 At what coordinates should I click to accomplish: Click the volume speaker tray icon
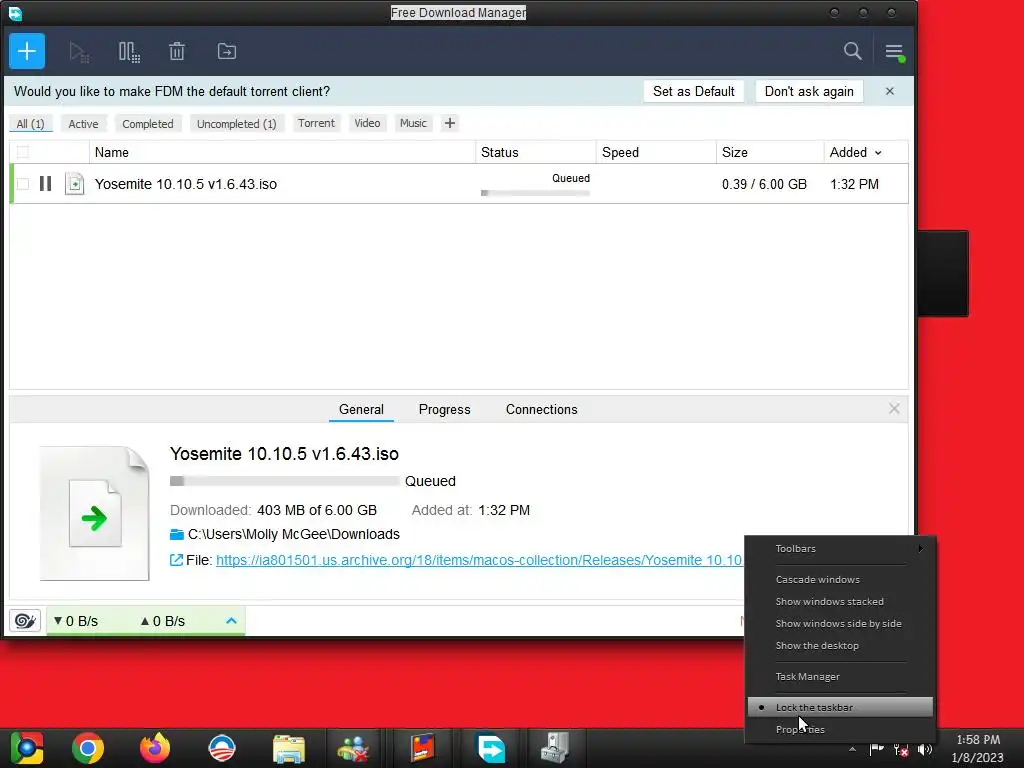tap(925, 750)
